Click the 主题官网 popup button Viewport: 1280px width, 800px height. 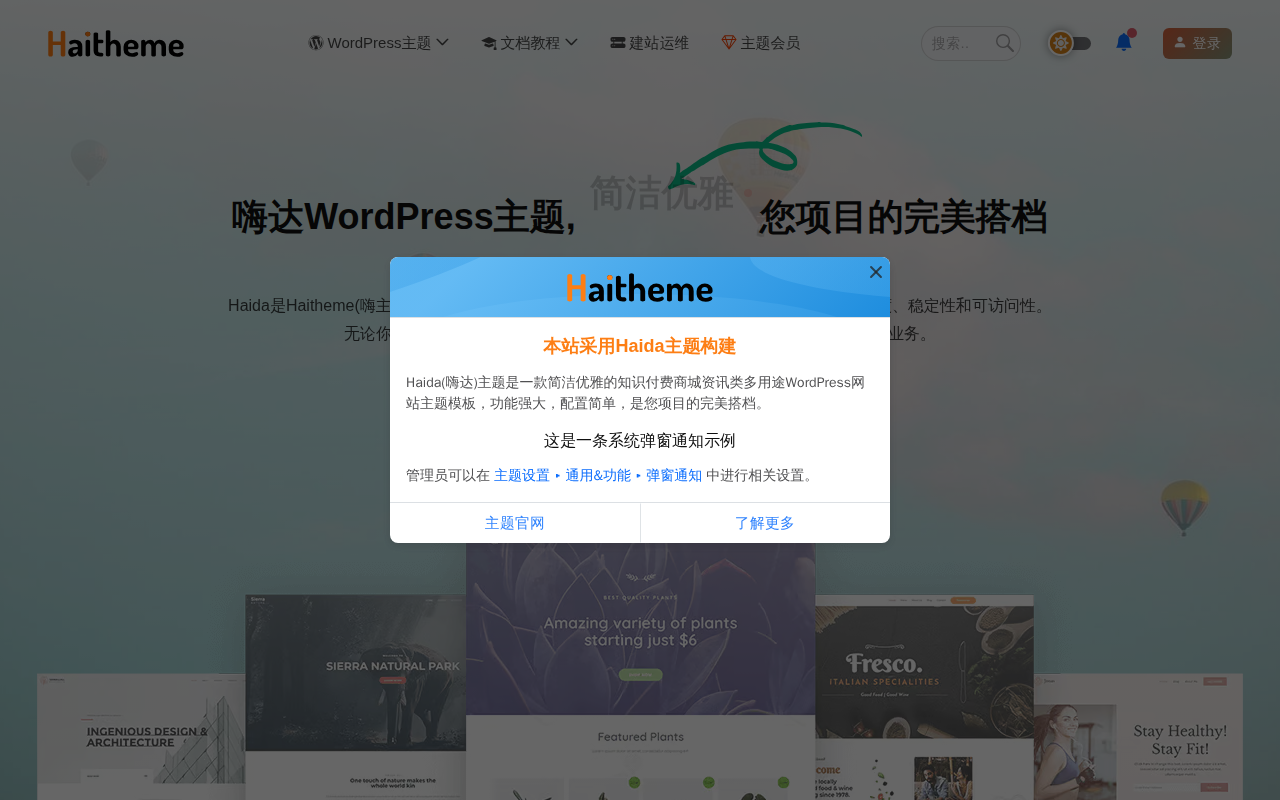pyautogui.click(x=515, y=523)
